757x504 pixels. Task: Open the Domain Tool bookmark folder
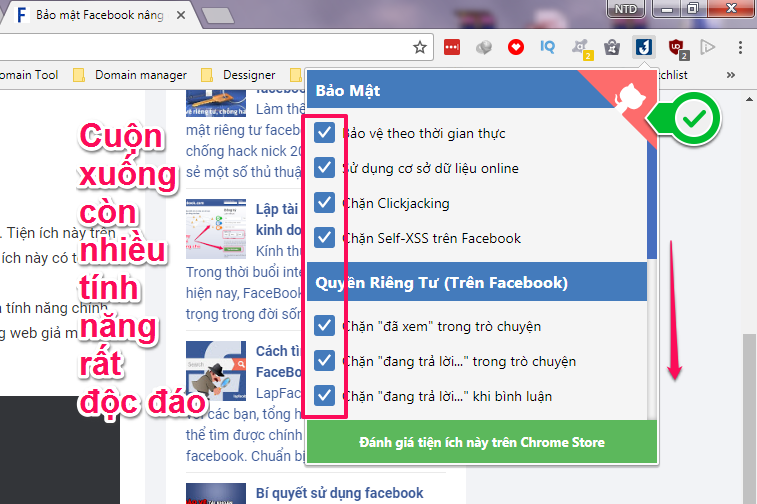(29, 75)
